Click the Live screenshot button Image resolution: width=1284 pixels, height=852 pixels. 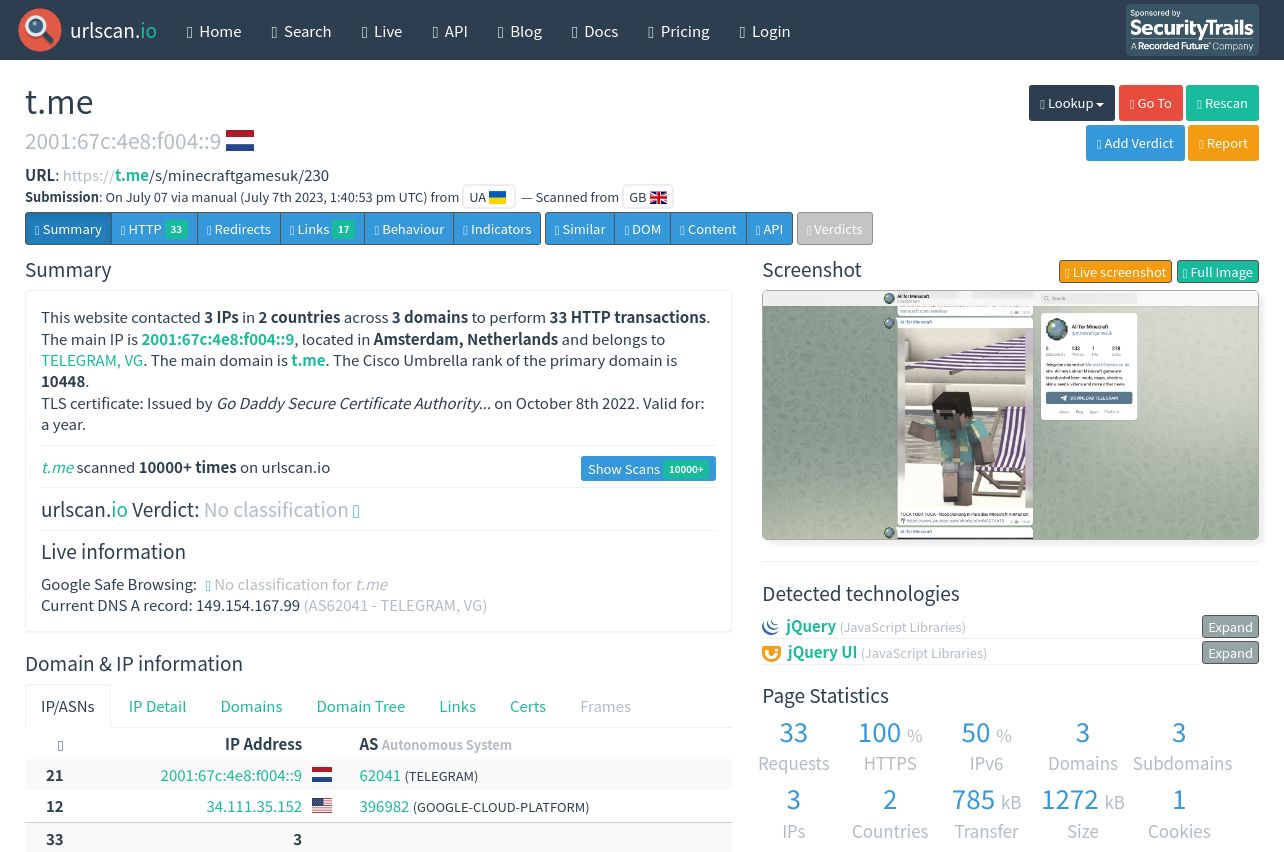1115,272
